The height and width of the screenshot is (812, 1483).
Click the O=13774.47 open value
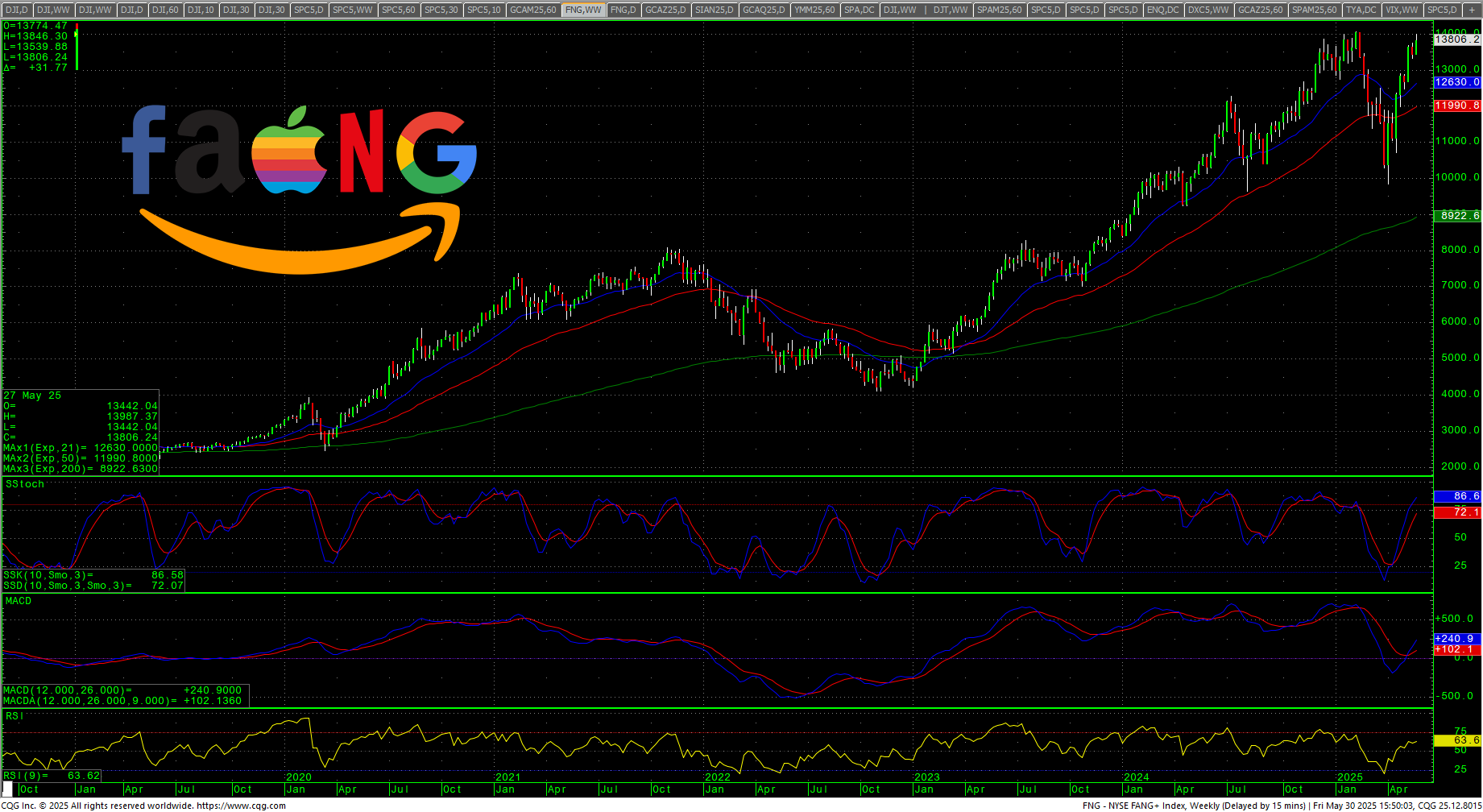point(35,26)
